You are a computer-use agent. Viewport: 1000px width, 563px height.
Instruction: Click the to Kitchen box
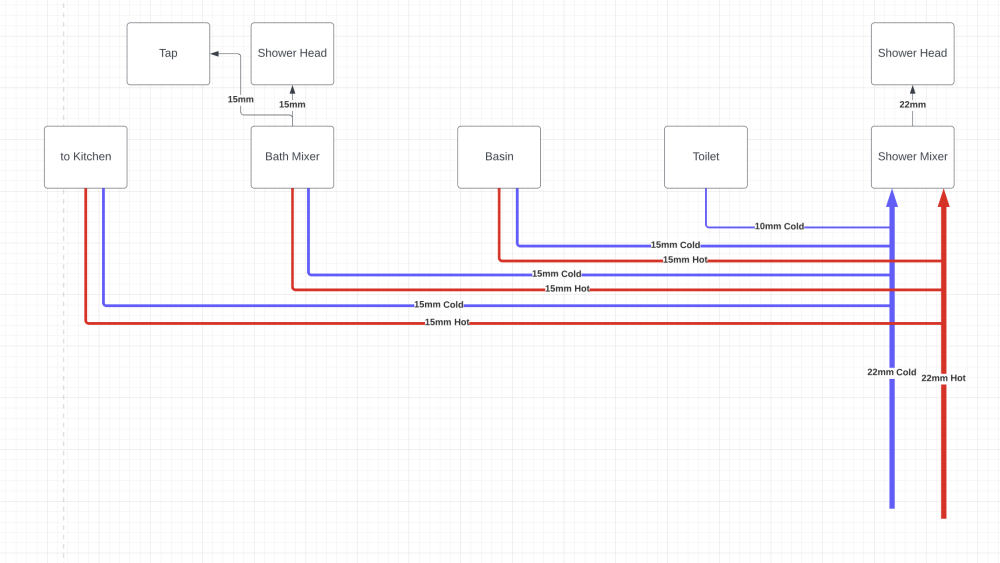[x=85, y=157]
